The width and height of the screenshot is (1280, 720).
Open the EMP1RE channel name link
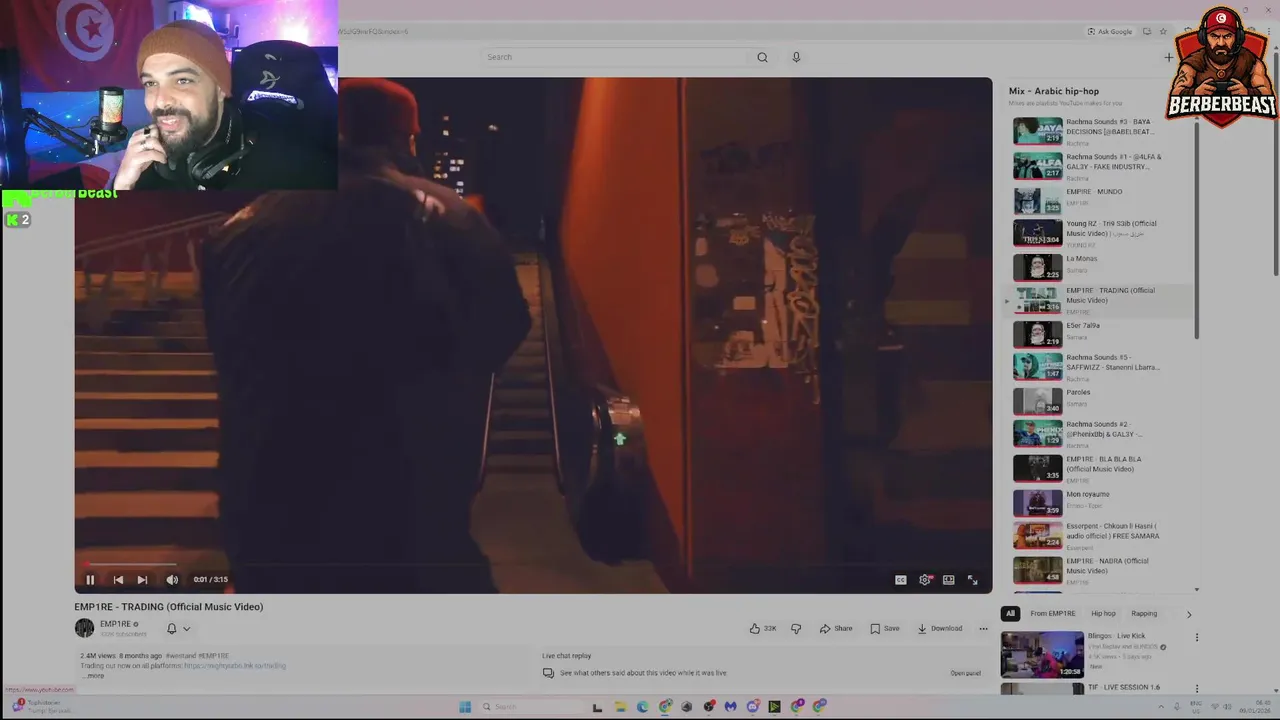[x=116, y=624]
